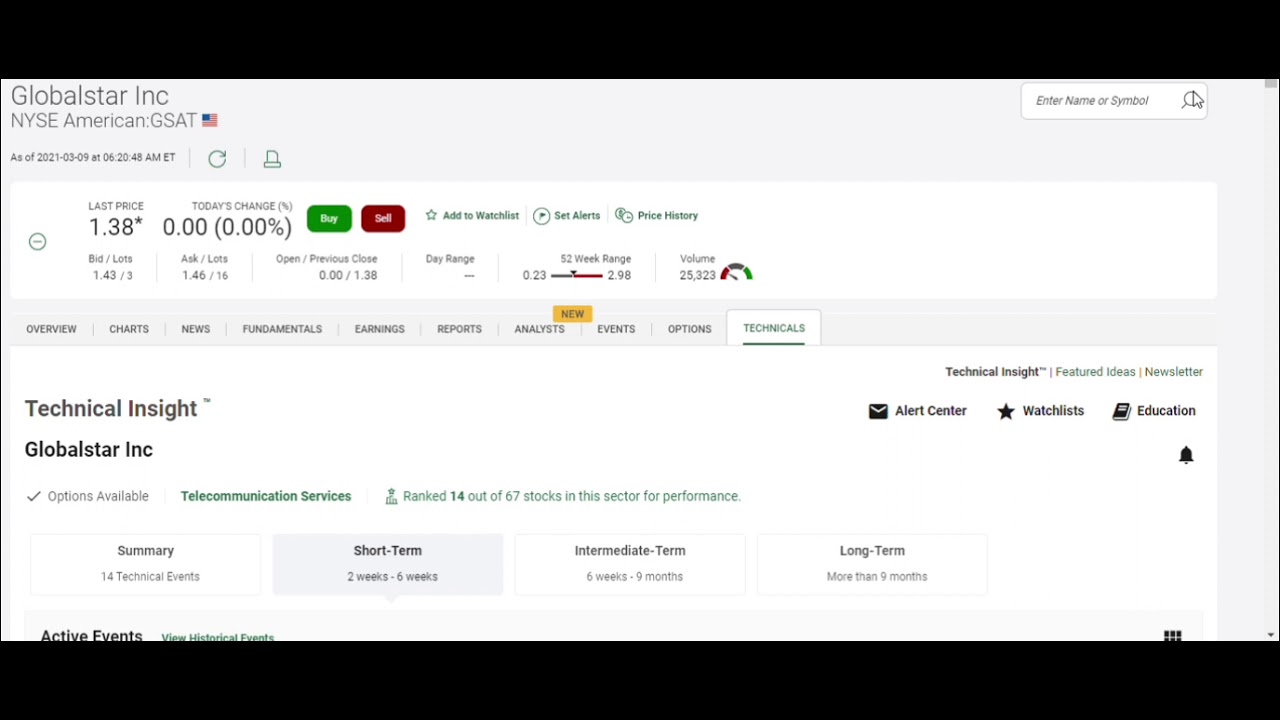Click the Technical Insight header link

tap(995, 372)
